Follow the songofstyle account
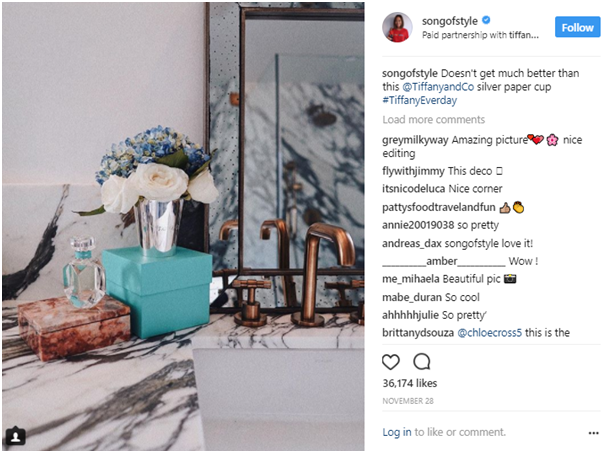Viewport: 606px width, 453px height. tap(577, 27)
